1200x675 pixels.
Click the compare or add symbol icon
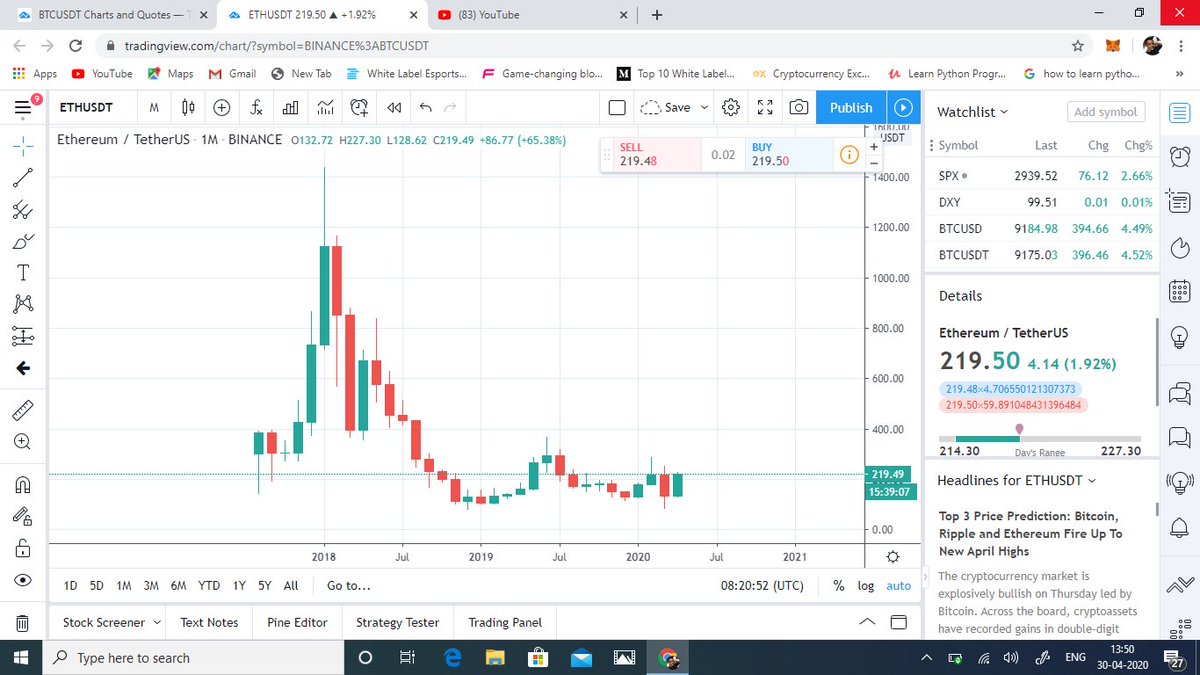tap(222, 107)
